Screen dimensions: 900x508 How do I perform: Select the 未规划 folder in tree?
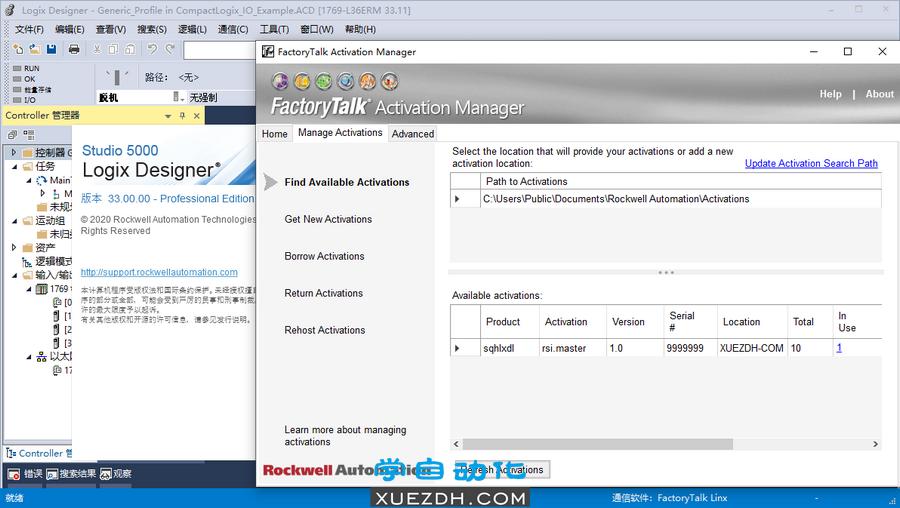[x=55, y=207]
